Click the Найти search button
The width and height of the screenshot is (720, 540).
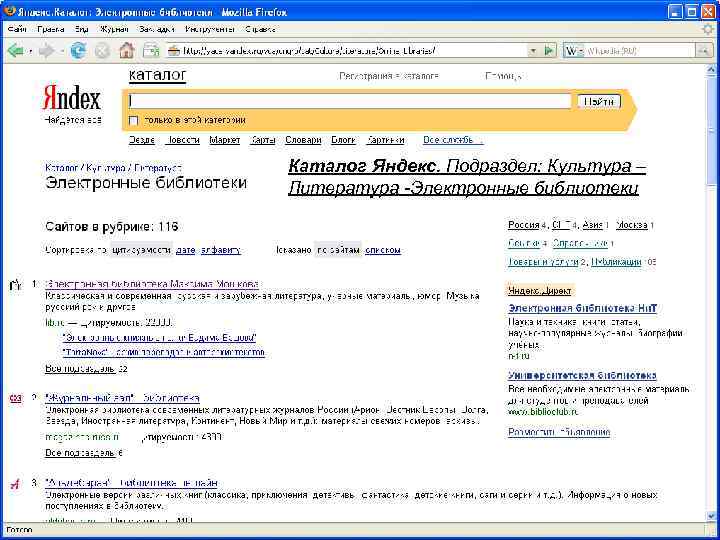pos(599,101)
